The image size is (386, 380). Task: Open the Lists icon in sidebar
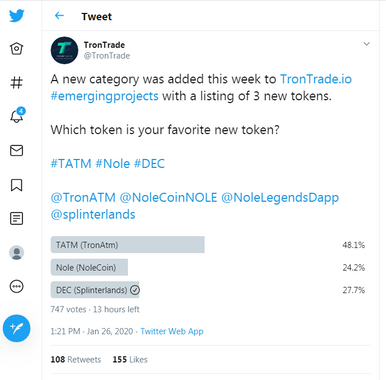pyautogui.click(x=16, y=218)
